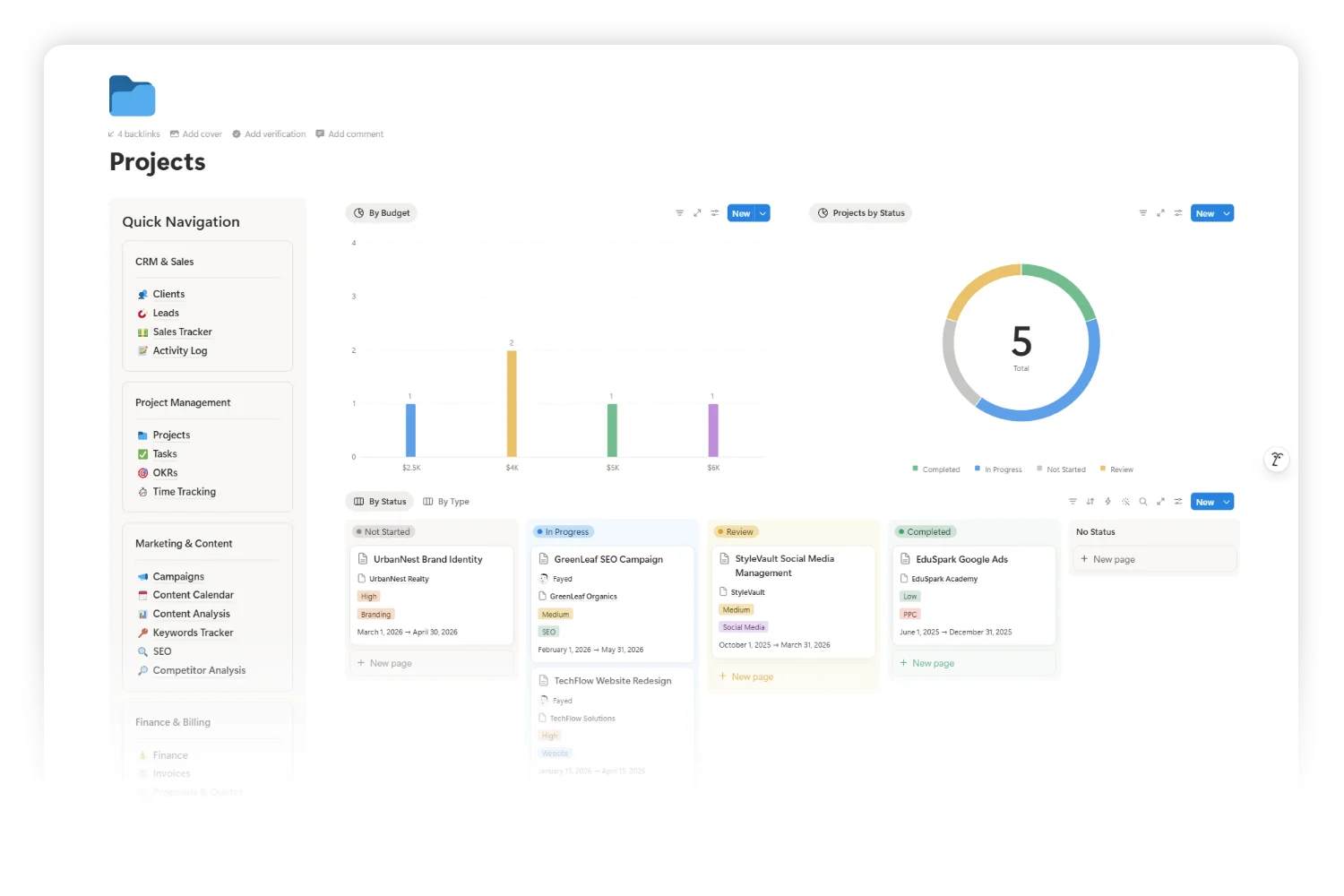Select the By Status board tab
This screenshot has width=1344, height=896.
[x=380, y=502]
